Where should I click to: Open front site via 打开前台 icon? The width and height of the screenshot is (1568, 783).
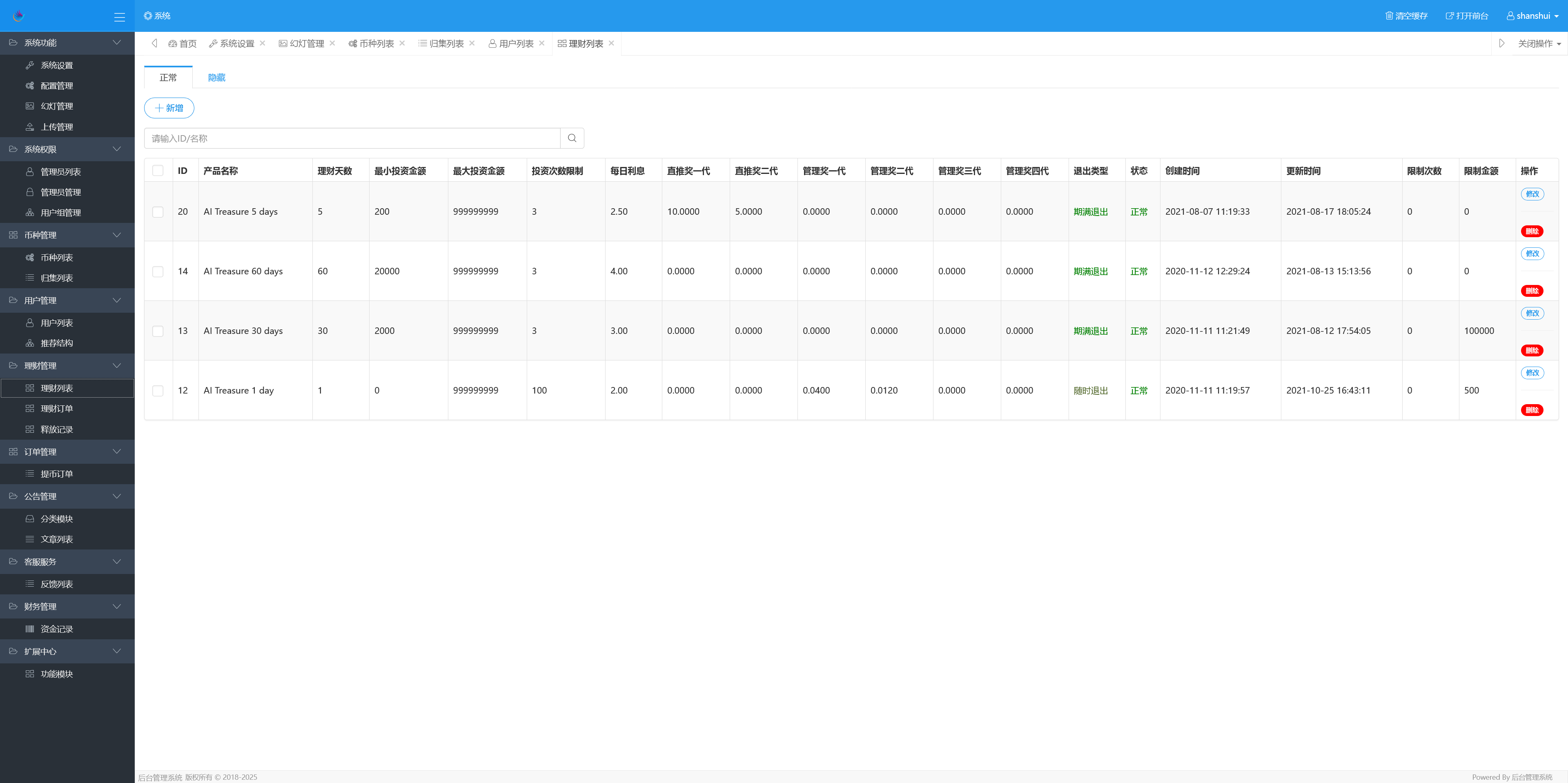[1449, 16]
